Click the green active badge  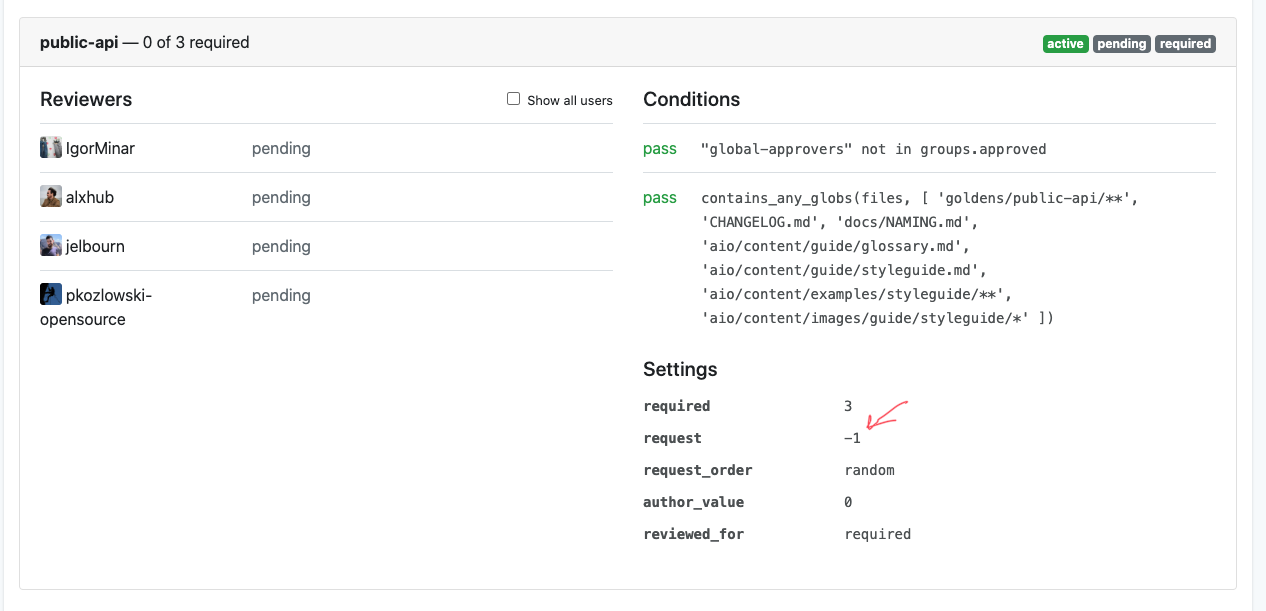(1065, 44)
